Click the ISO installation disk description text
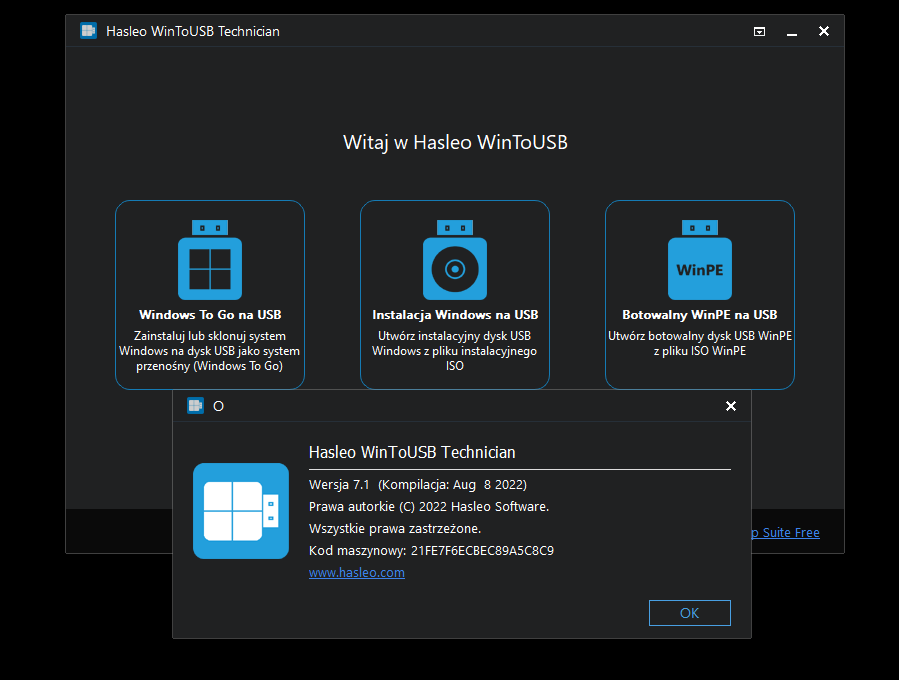 pyautogui.click(x=455, y=351)
